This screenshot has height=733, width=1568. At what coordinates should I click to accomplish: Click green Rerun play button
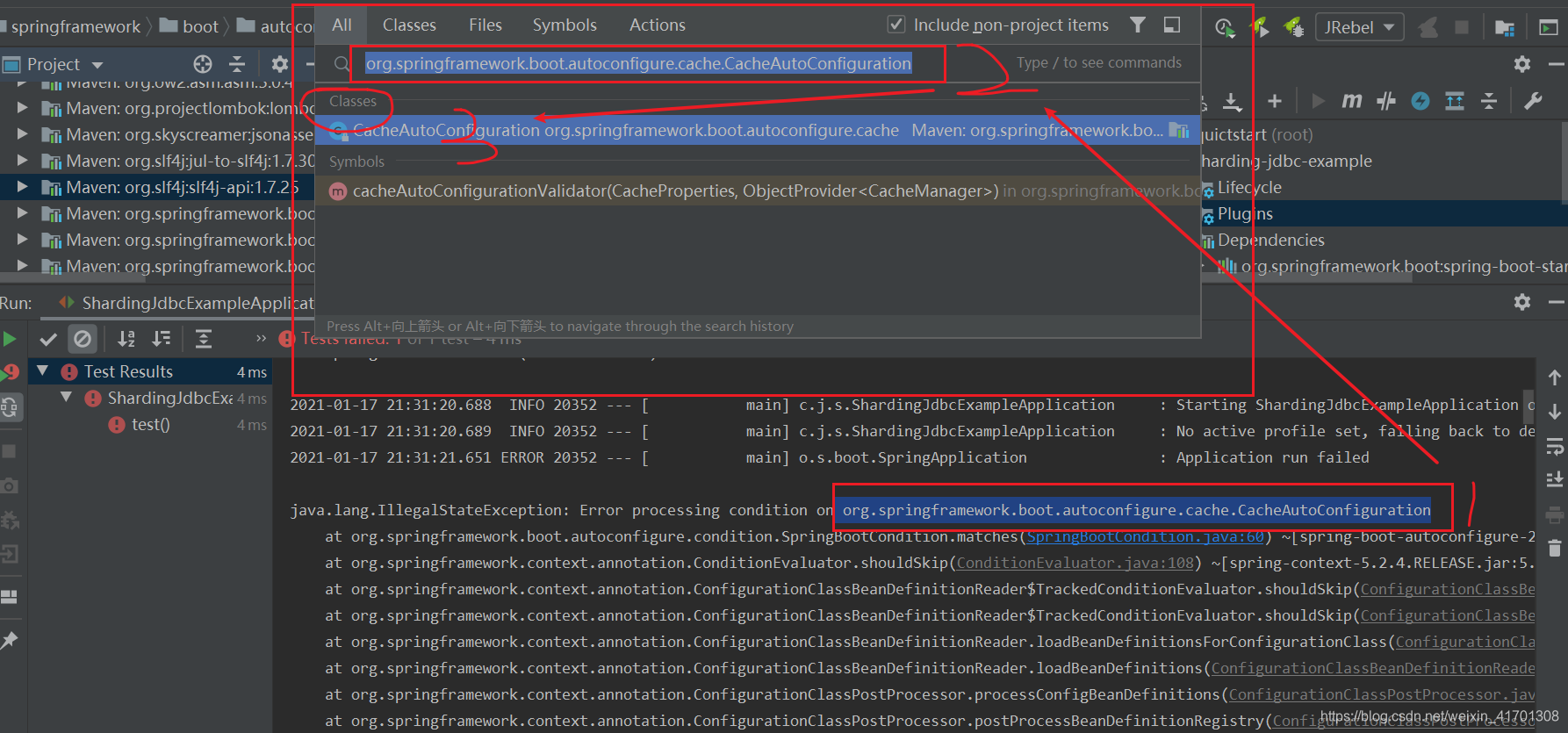[x=10, y=339]
